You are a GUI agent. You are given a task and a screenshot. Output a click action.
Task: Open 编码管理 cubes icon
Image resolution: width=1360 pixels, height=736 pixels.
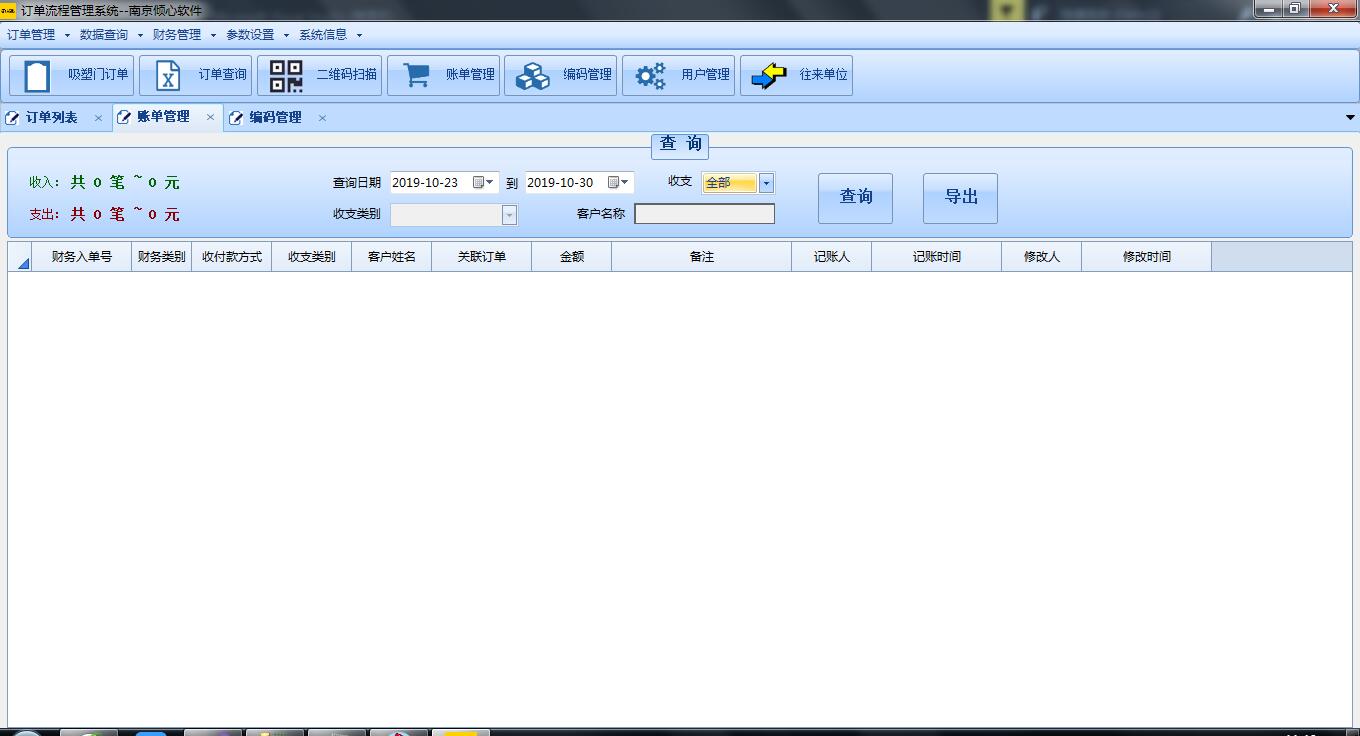pos(533,76)
